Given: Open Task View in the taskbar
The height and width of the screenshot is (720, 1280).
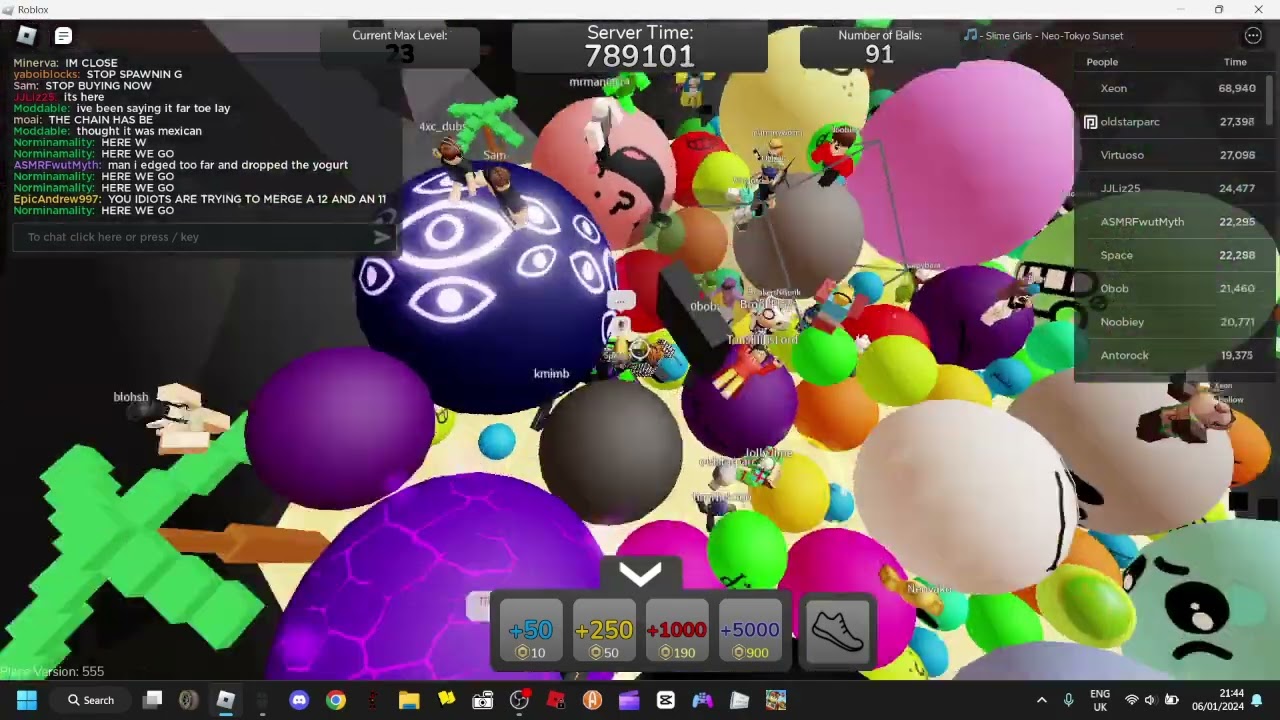Looking at the screenshot, I should (152, 700).
